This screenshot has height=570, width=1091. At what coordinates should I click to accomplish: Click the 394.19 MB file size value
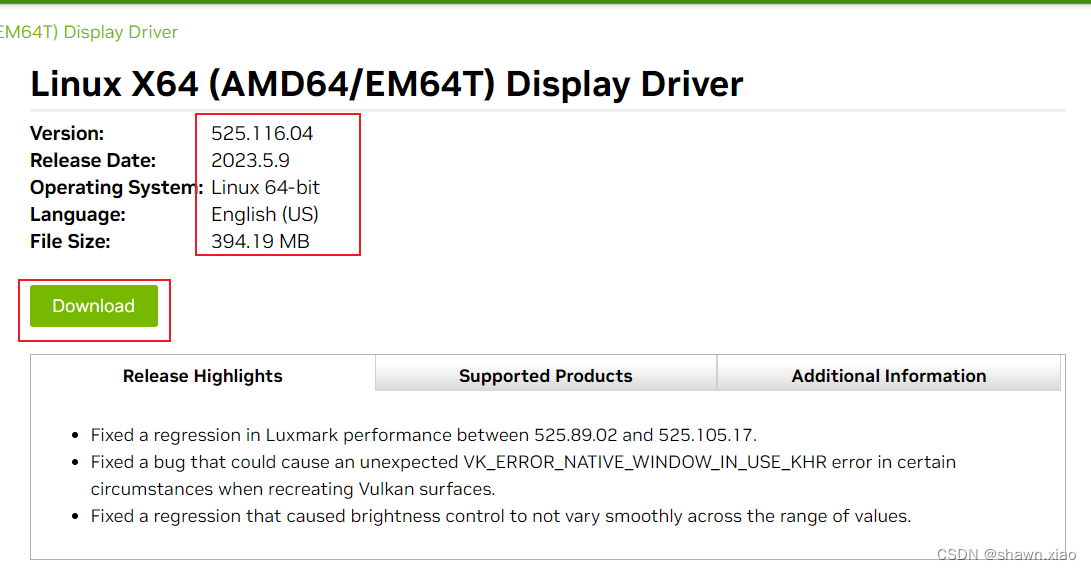pyautogui.click(x=260, y=241)
